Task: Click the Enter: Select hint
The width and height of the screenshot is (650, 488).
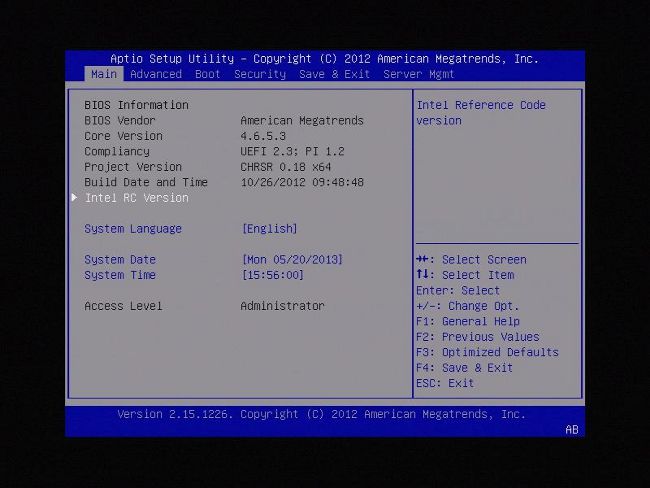Action: coord(458,291)
